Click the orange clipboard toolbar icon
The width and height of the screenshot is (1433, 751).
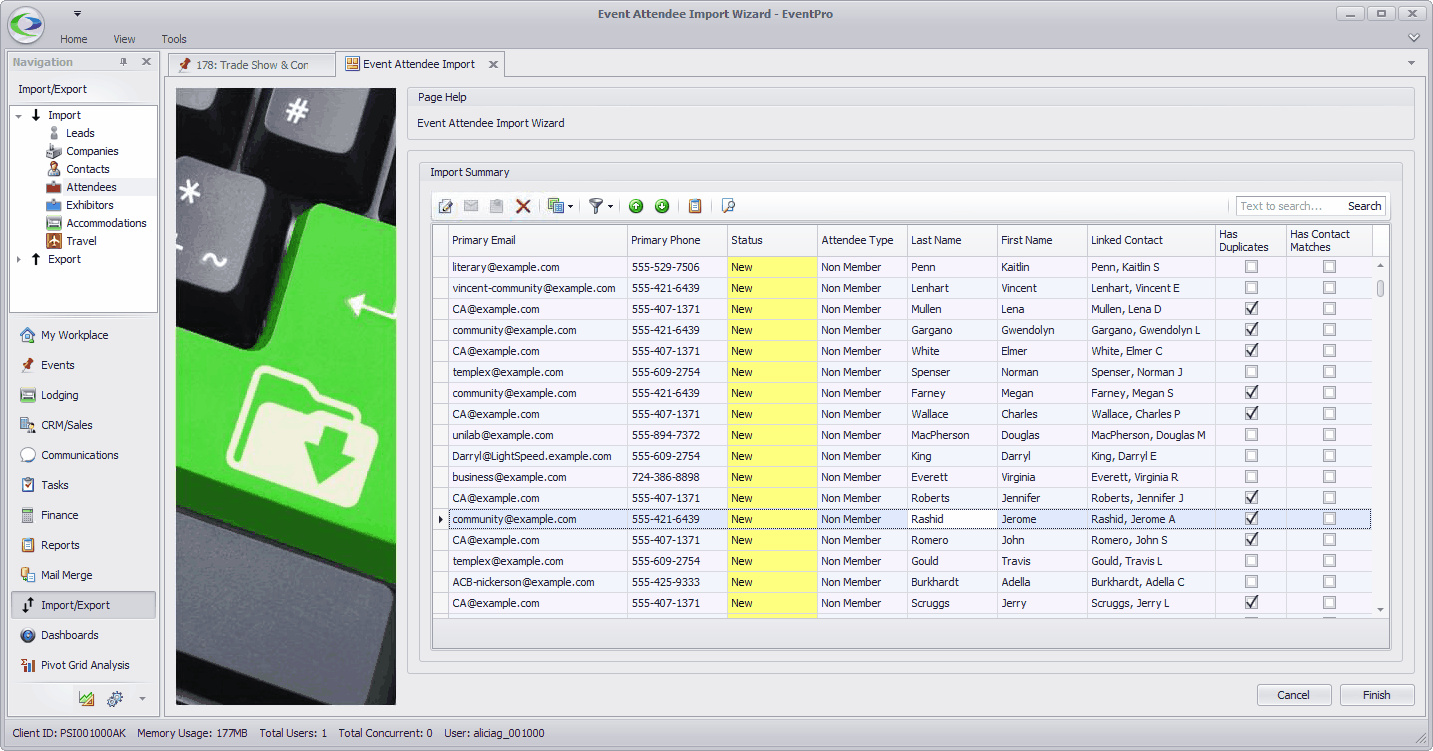[x=695, y=206]
